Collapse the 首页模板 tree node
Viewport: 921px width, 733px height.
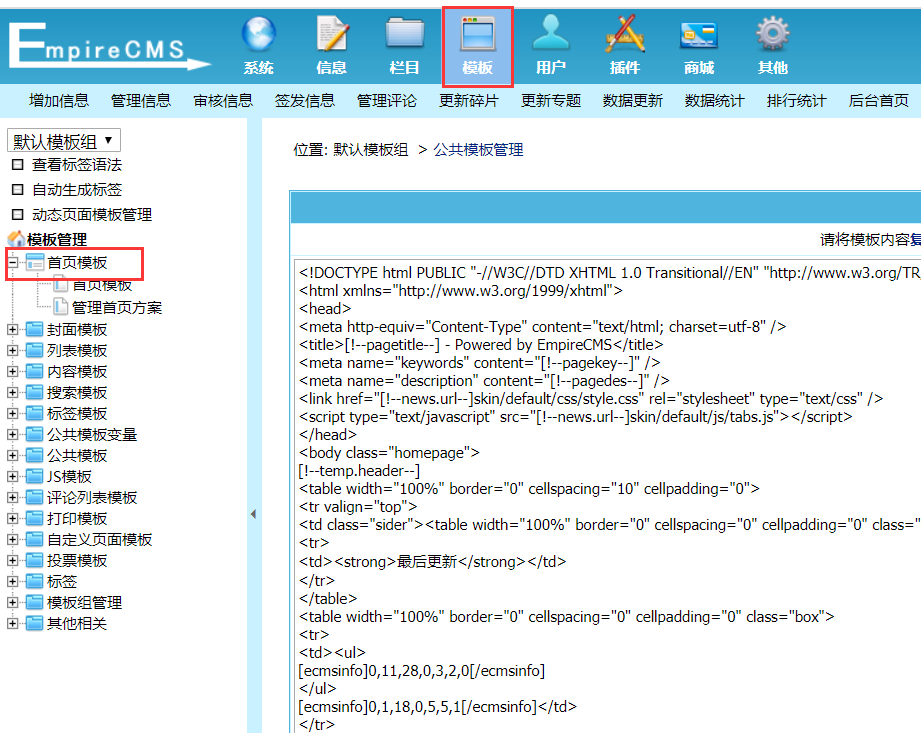pos(12,263)
